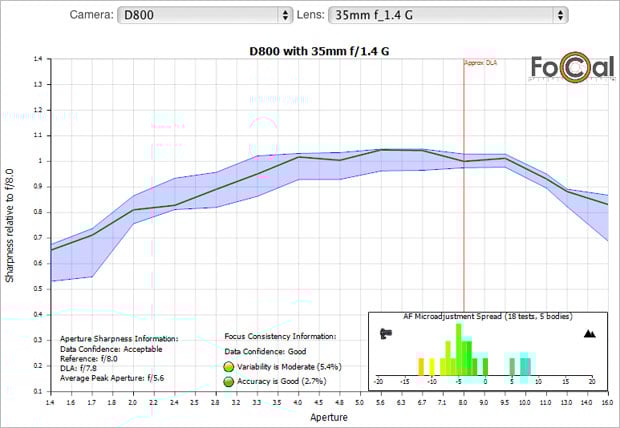Click the DLA: f/7.8 text
620x428 pixels.
[x=78, y=368]
